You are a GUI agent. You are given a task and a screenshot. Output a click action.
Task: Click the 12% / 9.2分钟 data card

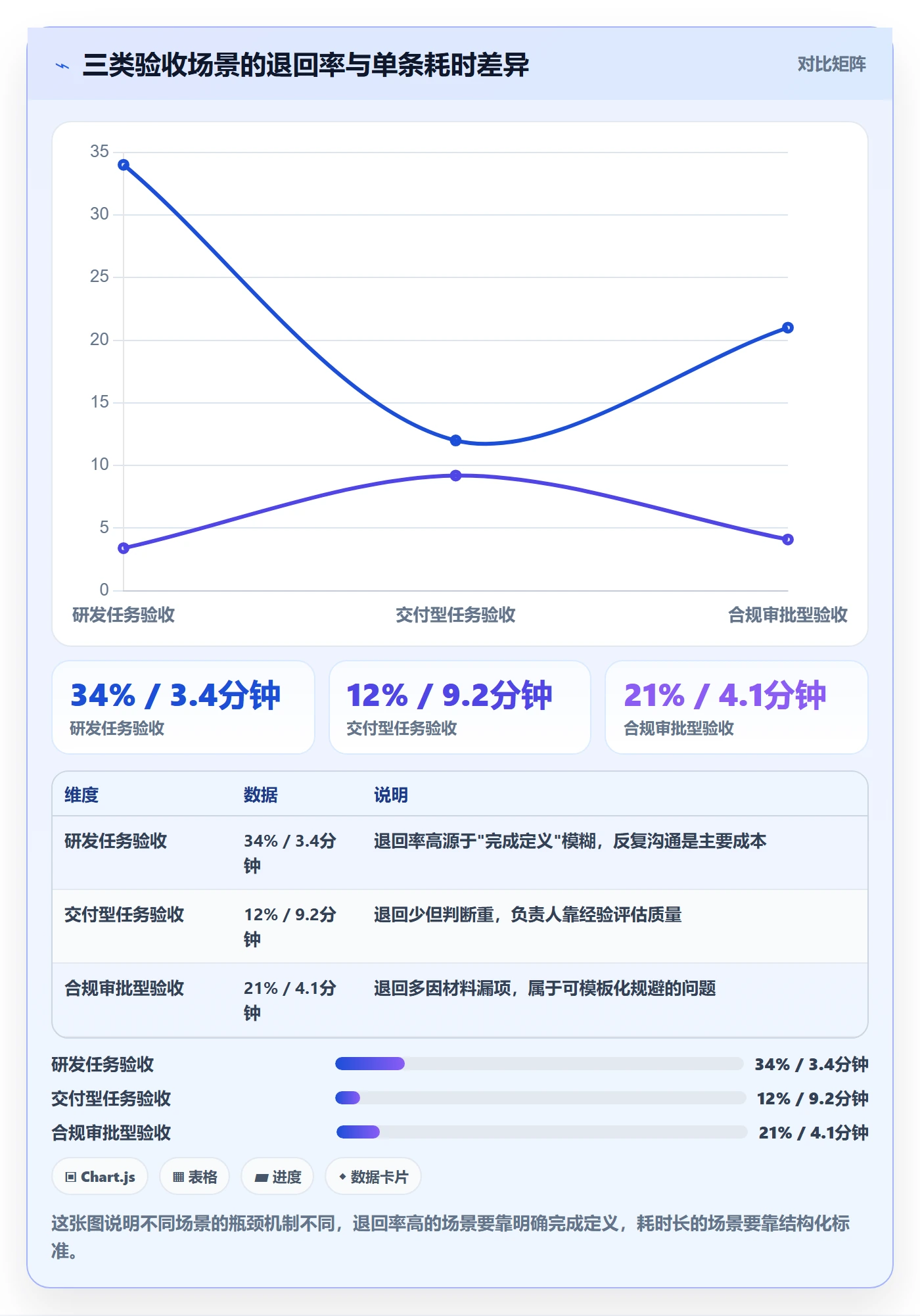point(460,707)
